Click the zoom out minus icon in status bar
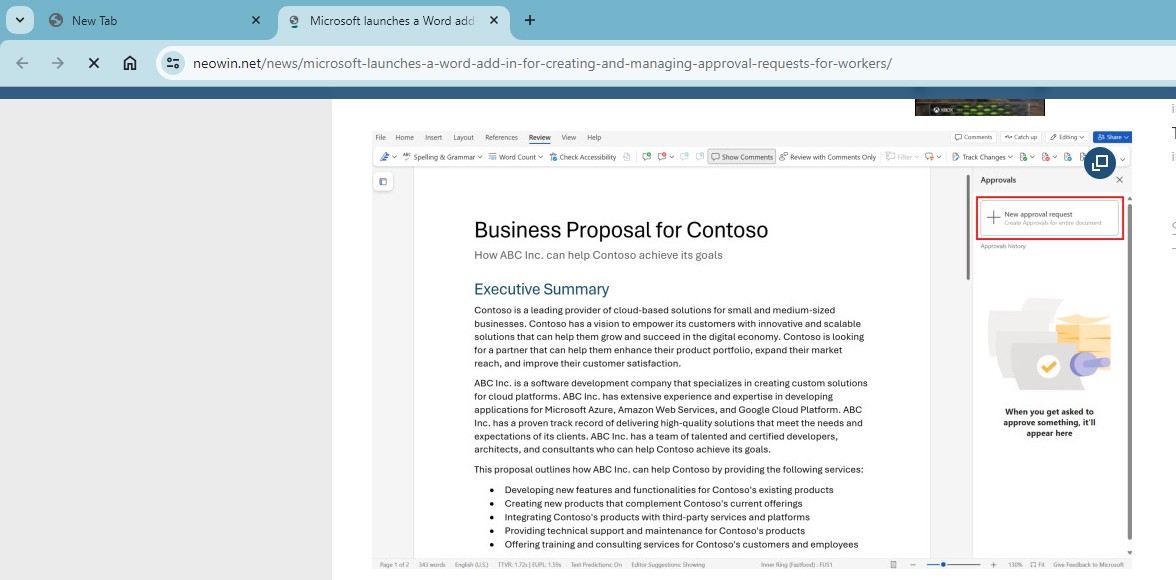The image size is (1176, 580). (x=913, y=564)
